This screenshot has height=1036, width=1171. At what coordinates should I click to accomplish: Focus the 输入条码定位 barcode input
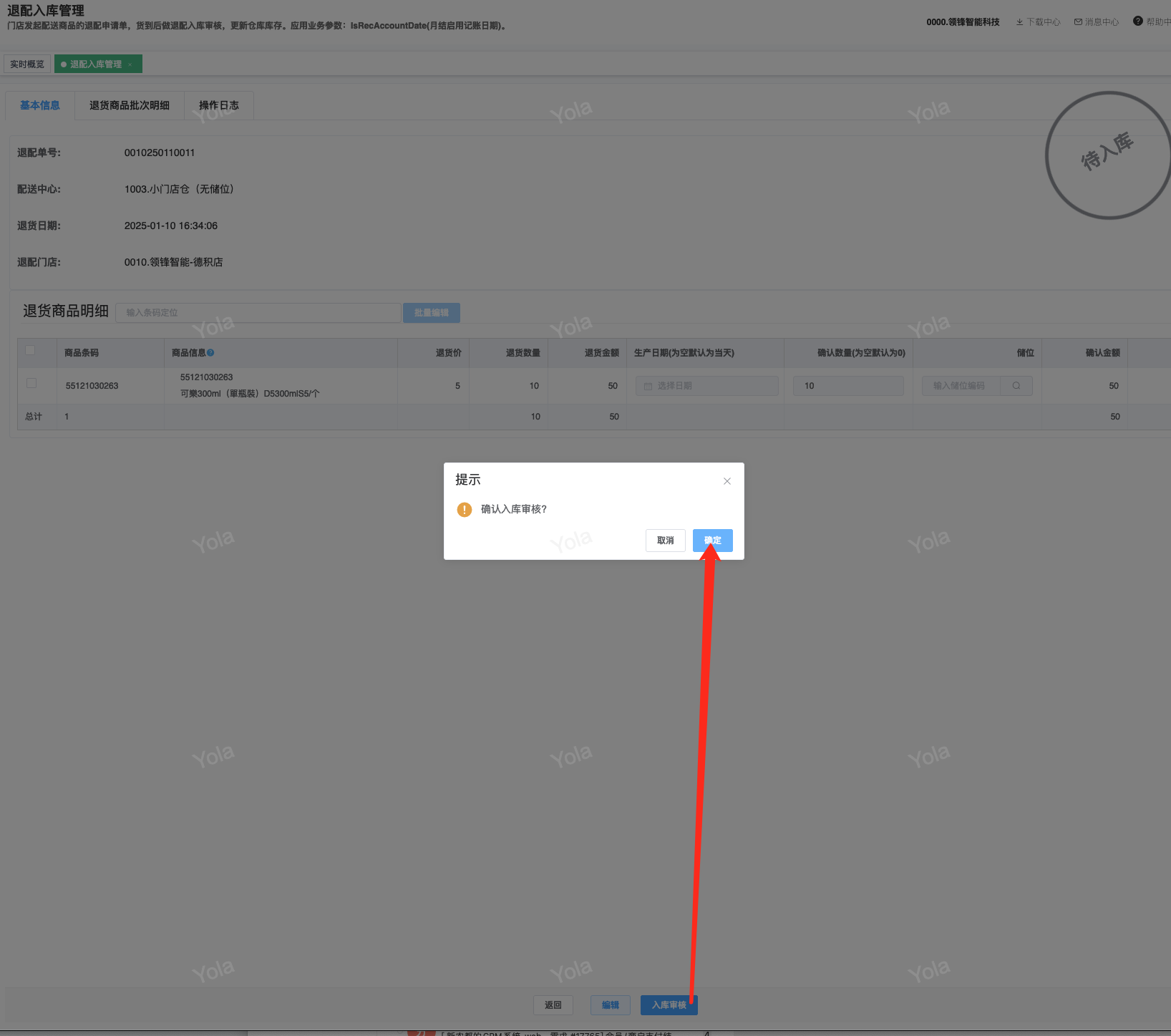tap(258, 313)
